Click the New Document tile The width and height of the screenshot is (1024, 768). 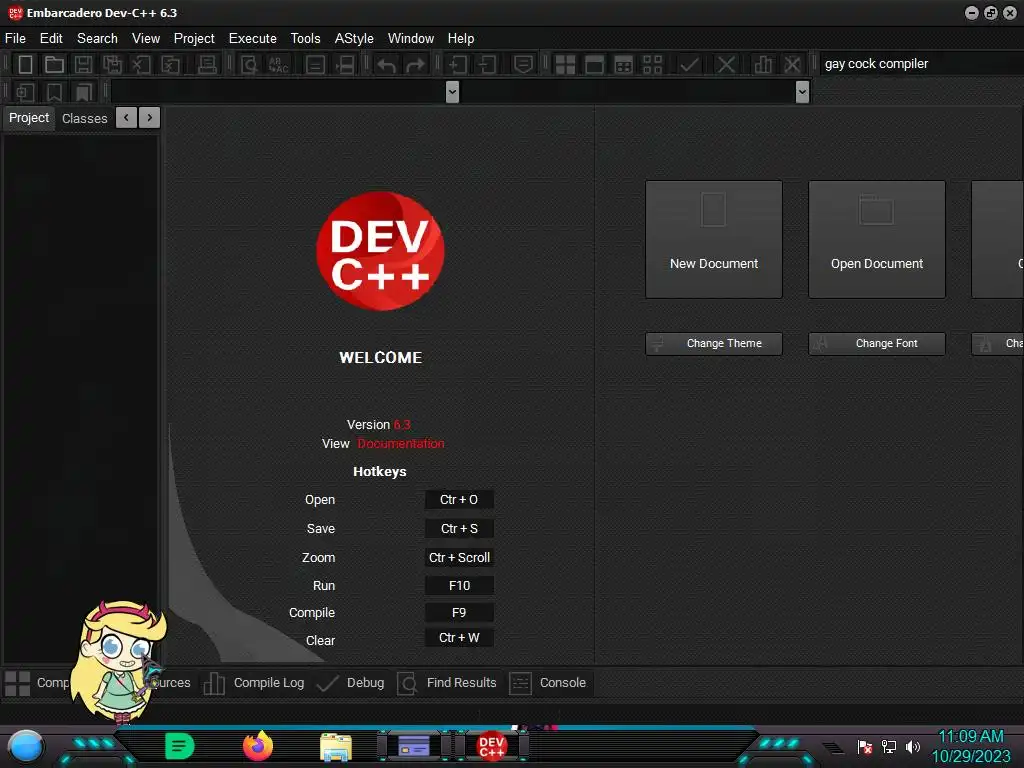[x=714, y=240]
